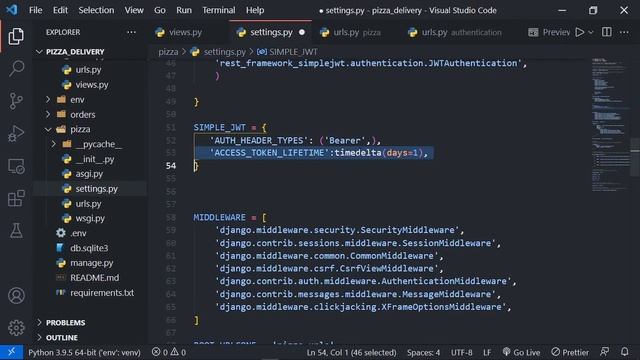Switch to the views.py tab
Screen dimensions: 640x360
(x=188, y=32)
